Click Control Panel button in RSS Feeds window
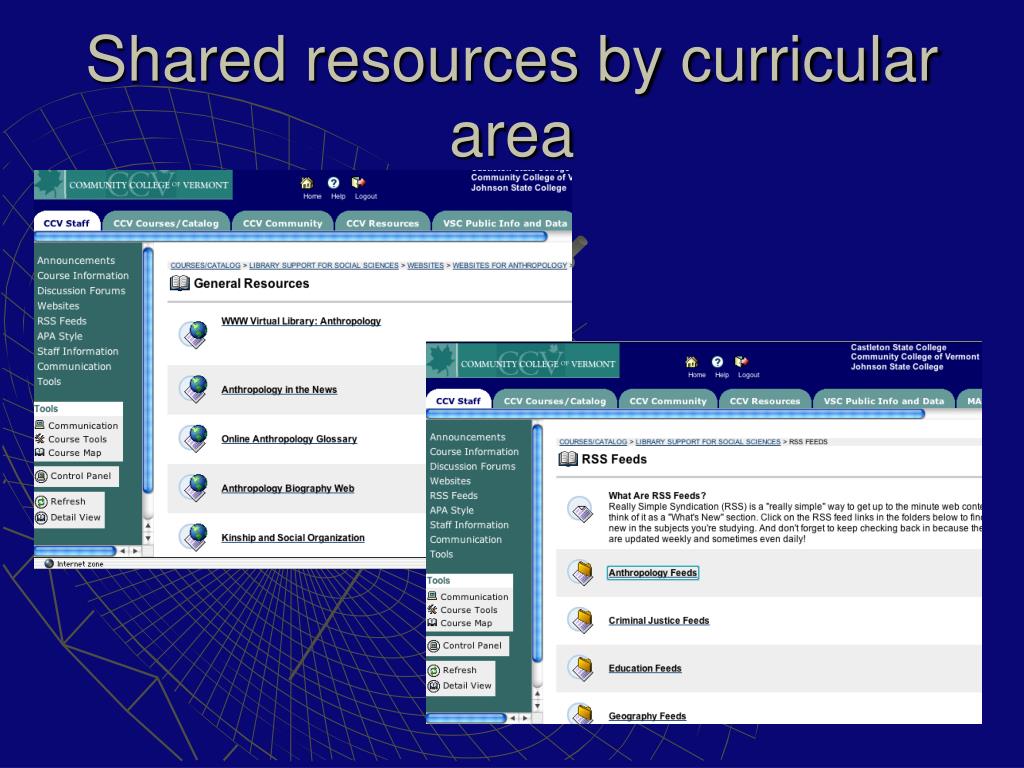The image size is (1024, 768). click(x=467, y=646)
